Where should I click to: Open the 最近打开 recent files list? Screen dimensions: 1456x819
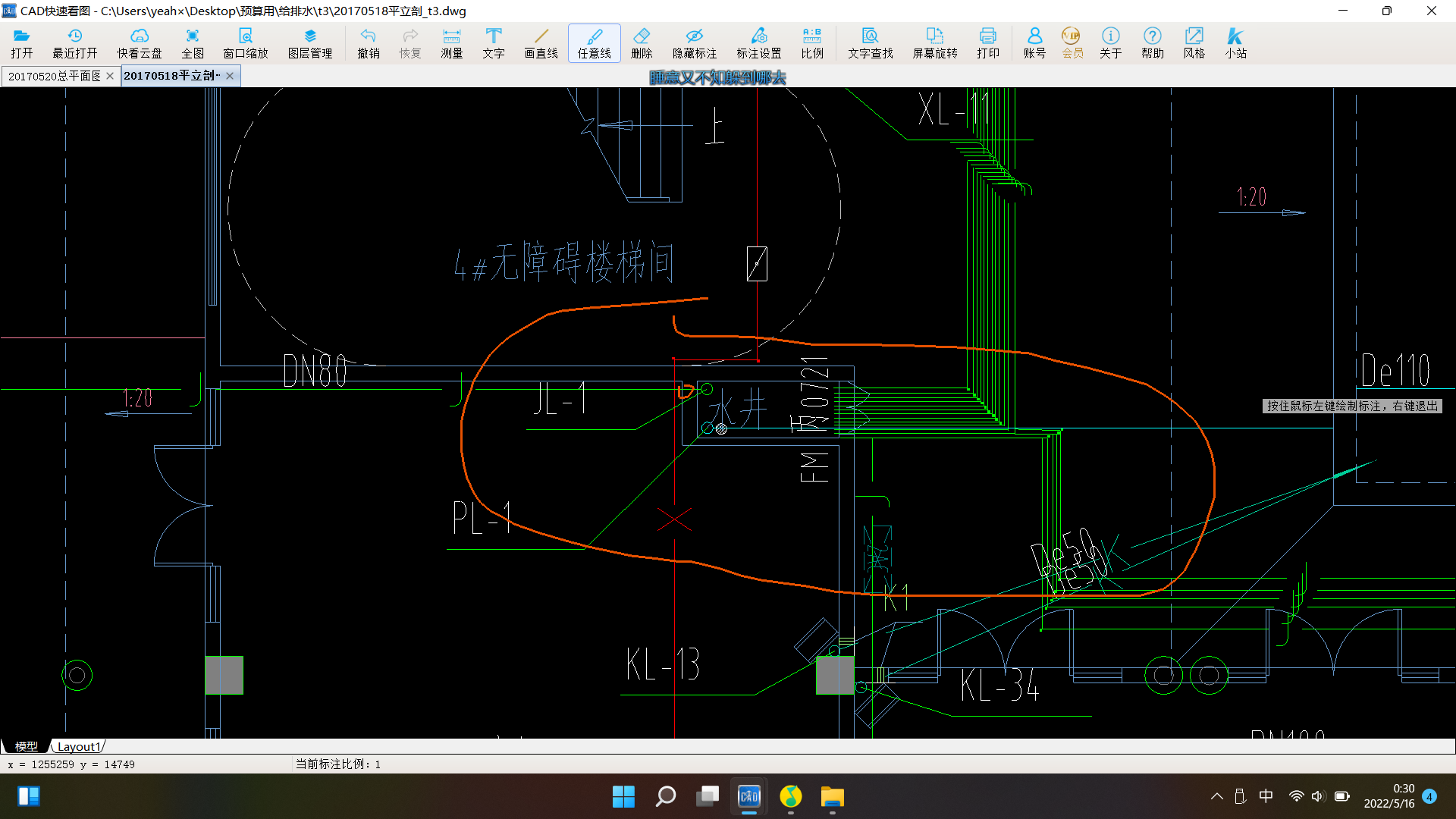point(75,43)
